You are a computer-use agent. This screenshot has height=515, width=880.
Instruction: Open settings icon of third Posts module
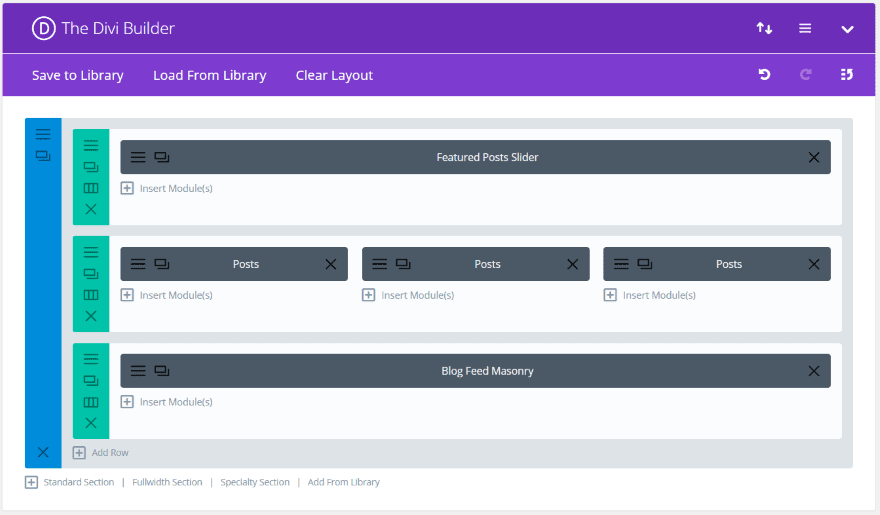point(621,264)
